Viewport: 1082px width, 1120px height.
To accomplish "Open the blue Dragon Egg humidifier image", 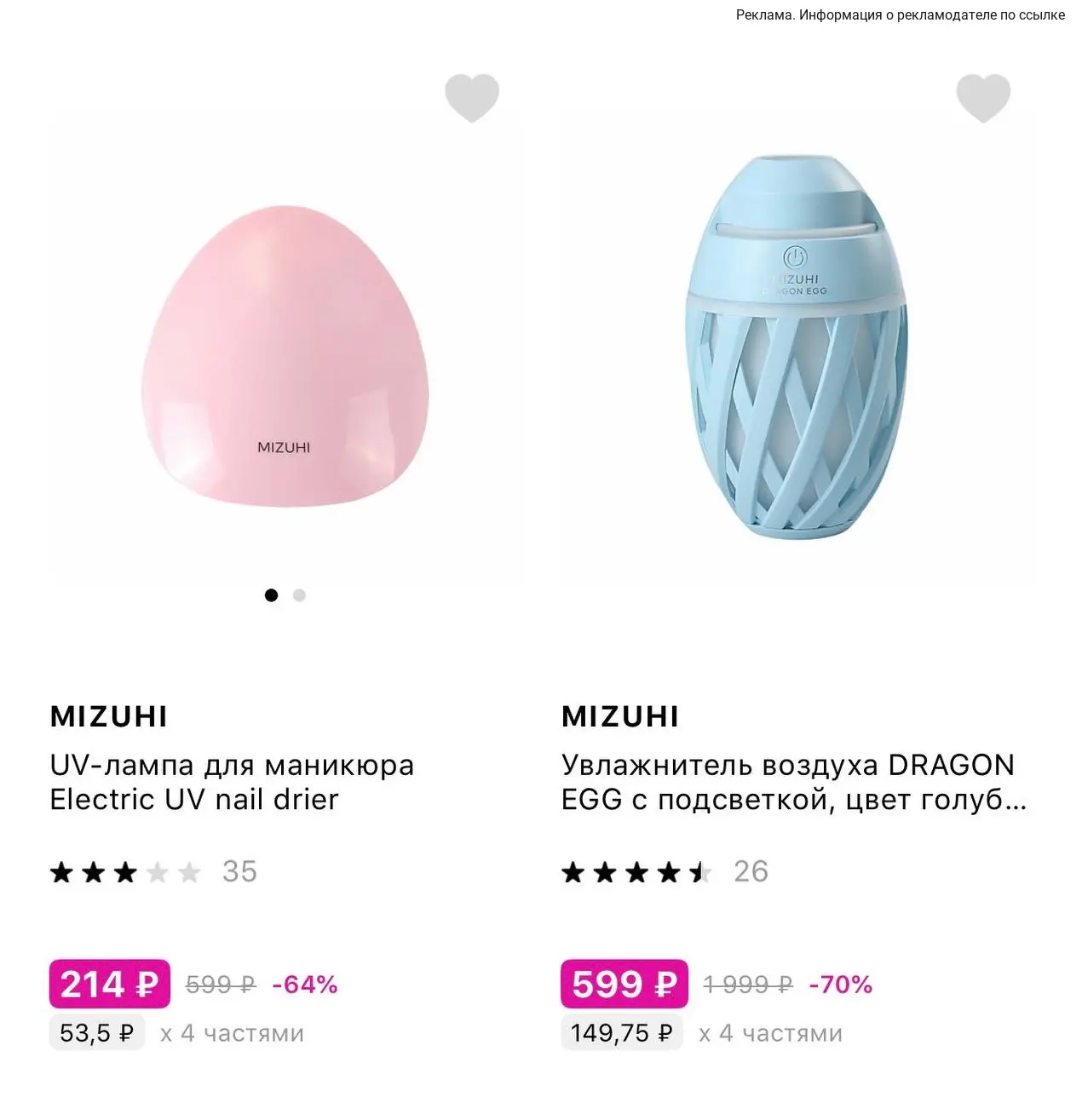I will pyautogui.click(x=797, y=346).
